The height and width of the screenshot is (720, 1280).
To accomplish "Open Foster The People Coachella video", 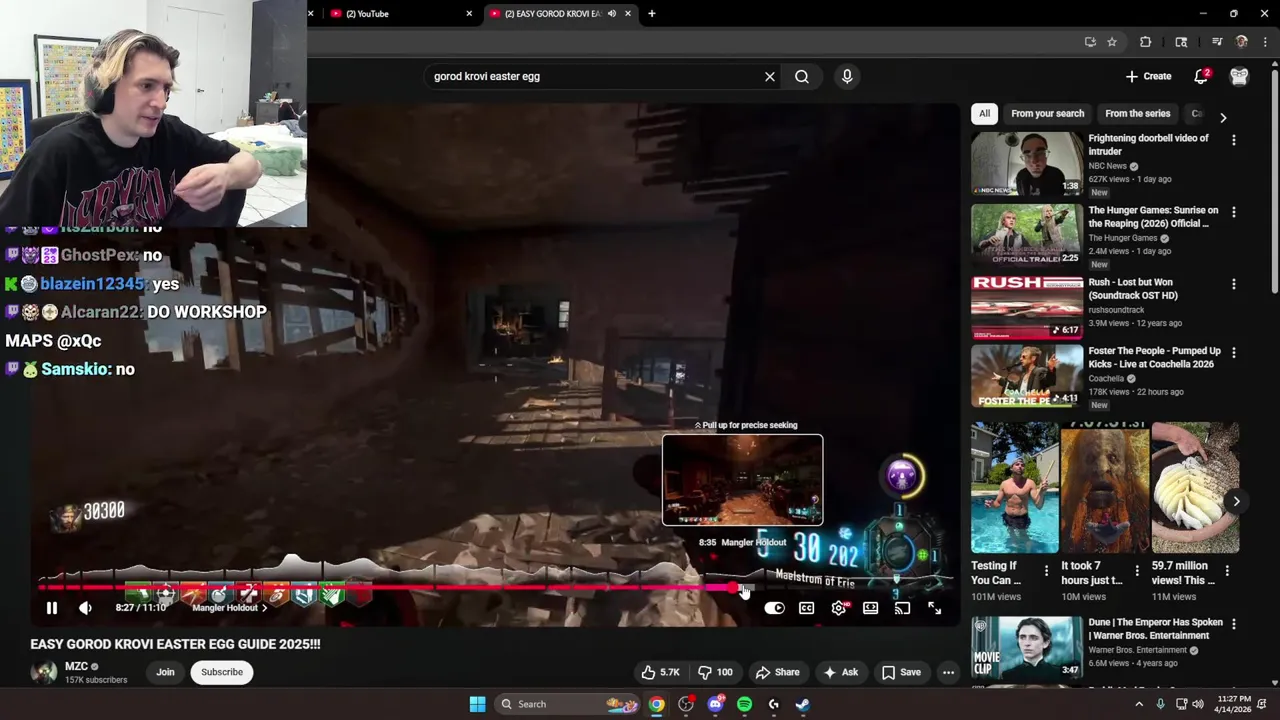I will pos(1026,376).
